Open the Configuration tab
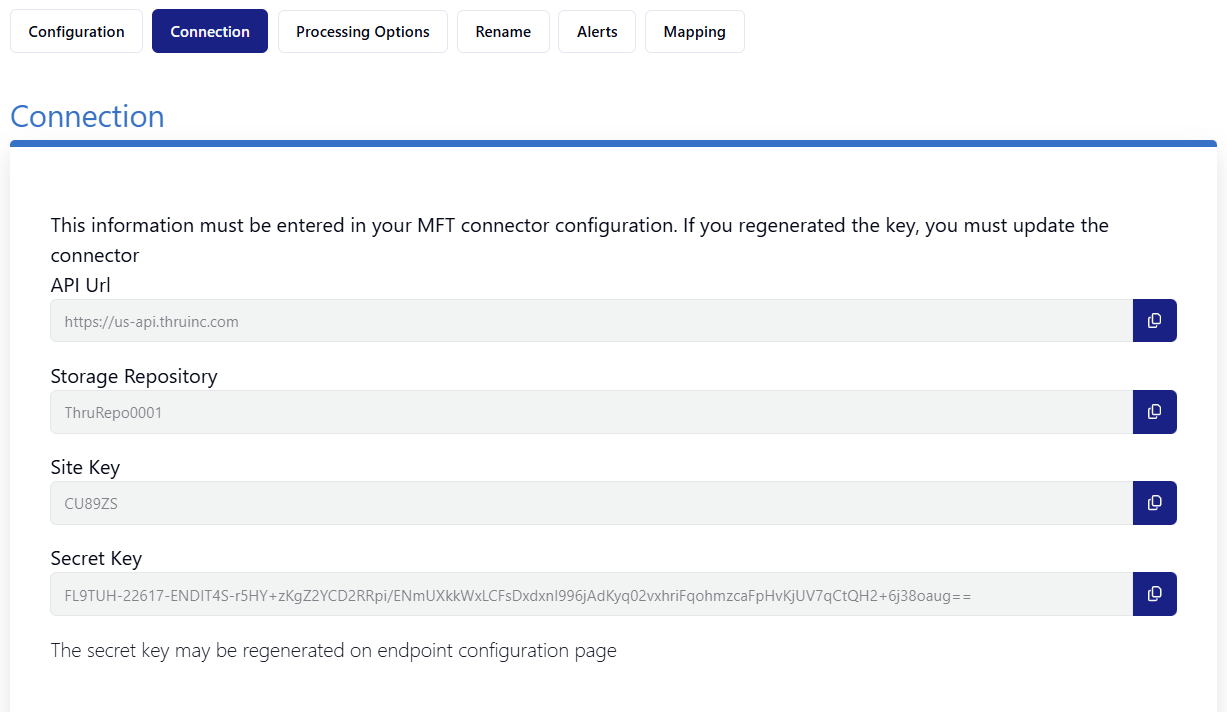1227x712 pixels. (x=76, y=32)
